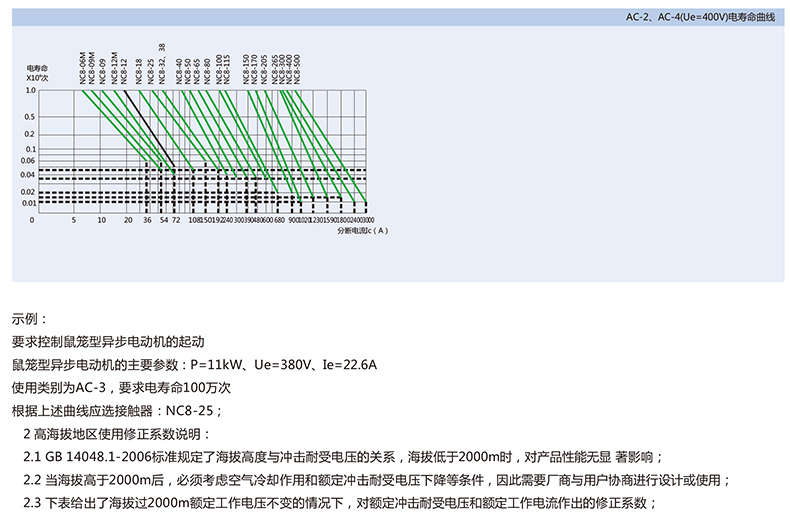Click the motor parameters line with P=11kW

click(194, 364)
